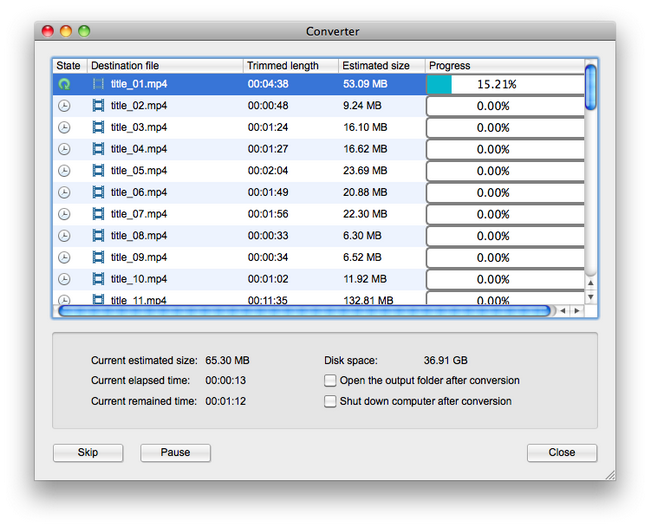Click the converting state icon for title_01.mp4
The height and width of the screenshot is (528, 650).
(x=64, y=84)
